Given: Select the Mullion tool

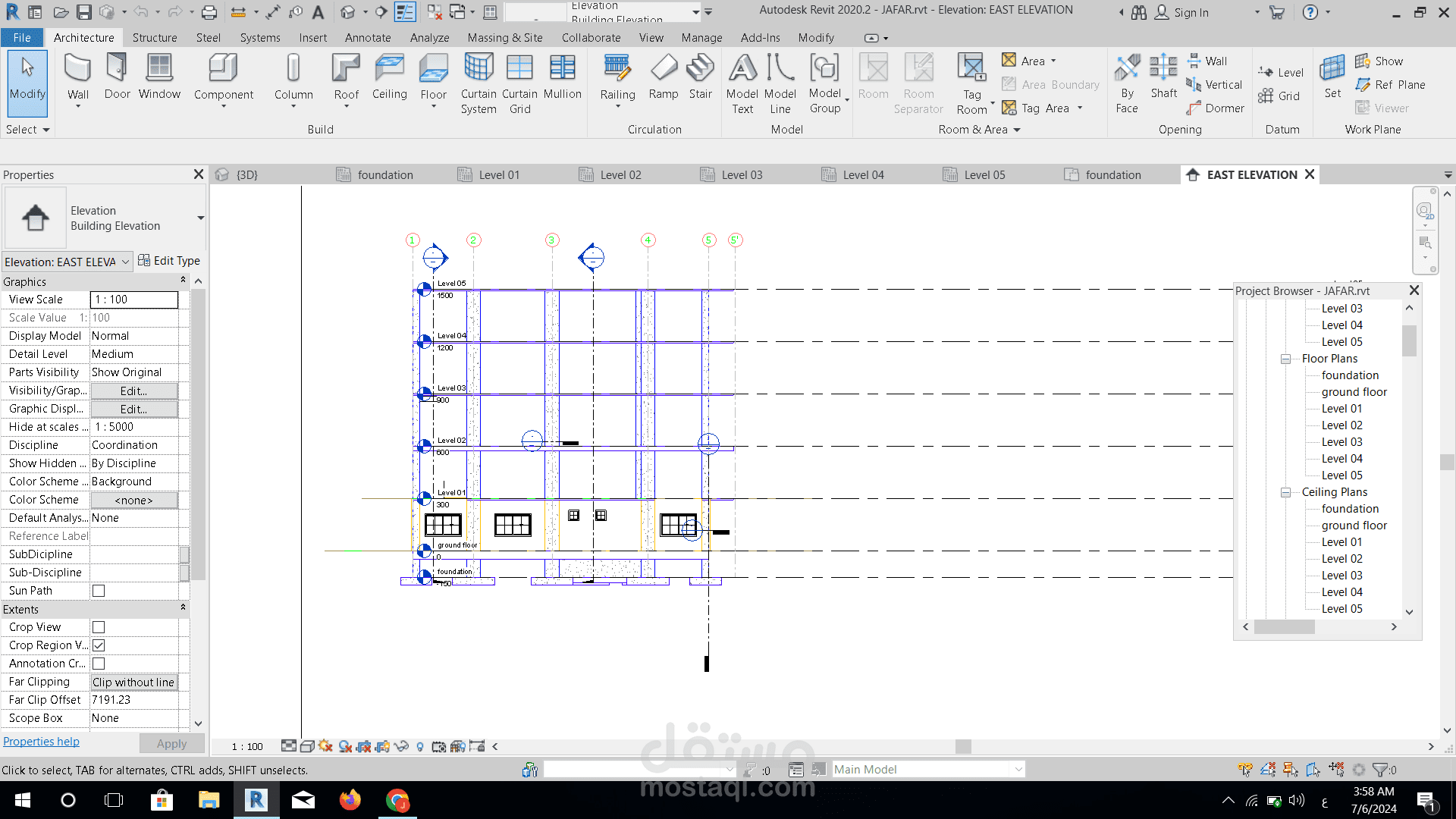Looking at the screenshot, I should (x=562, y=77).
